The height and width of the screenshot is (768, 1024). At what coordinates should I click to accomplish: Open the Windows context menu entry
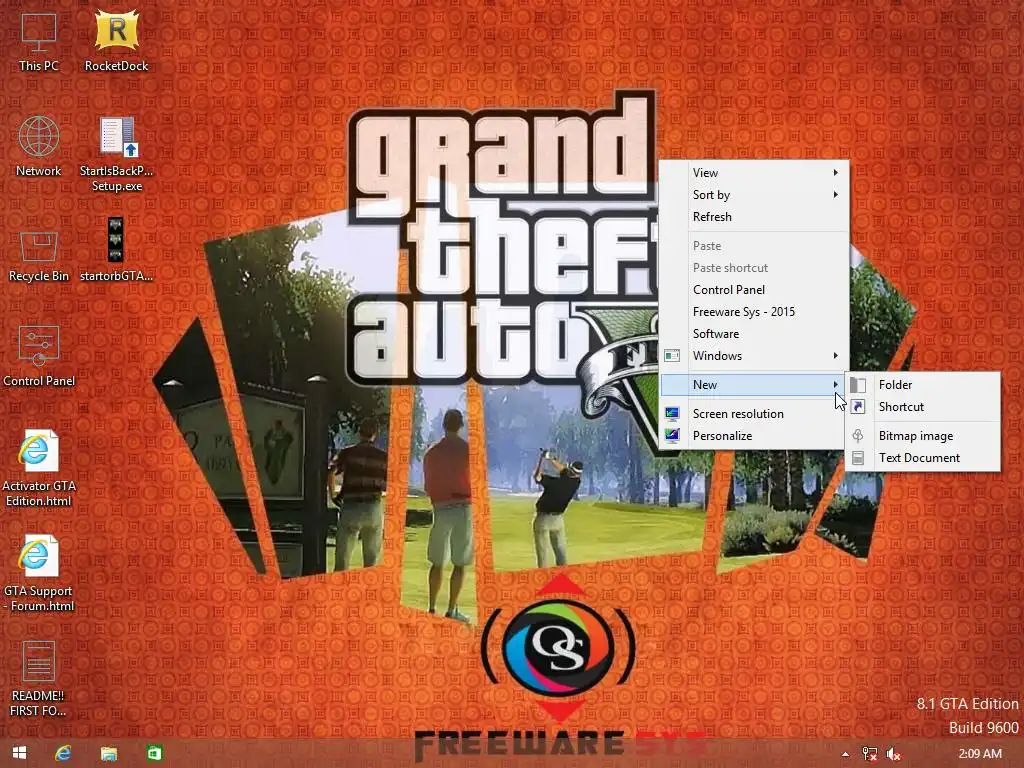point(754,356)
